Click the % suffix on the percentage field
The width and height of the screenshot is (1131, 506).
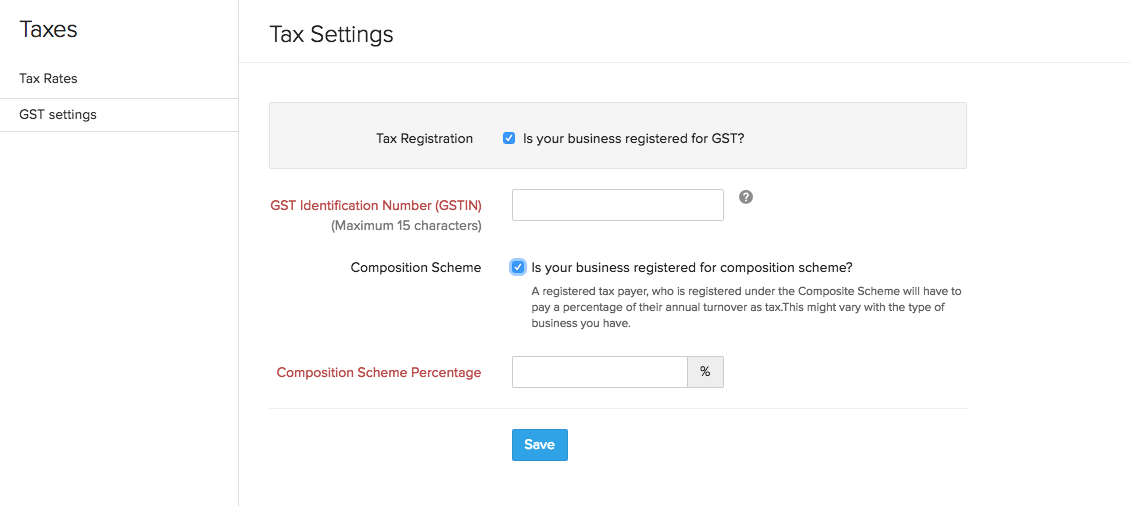tap(705, 372)
